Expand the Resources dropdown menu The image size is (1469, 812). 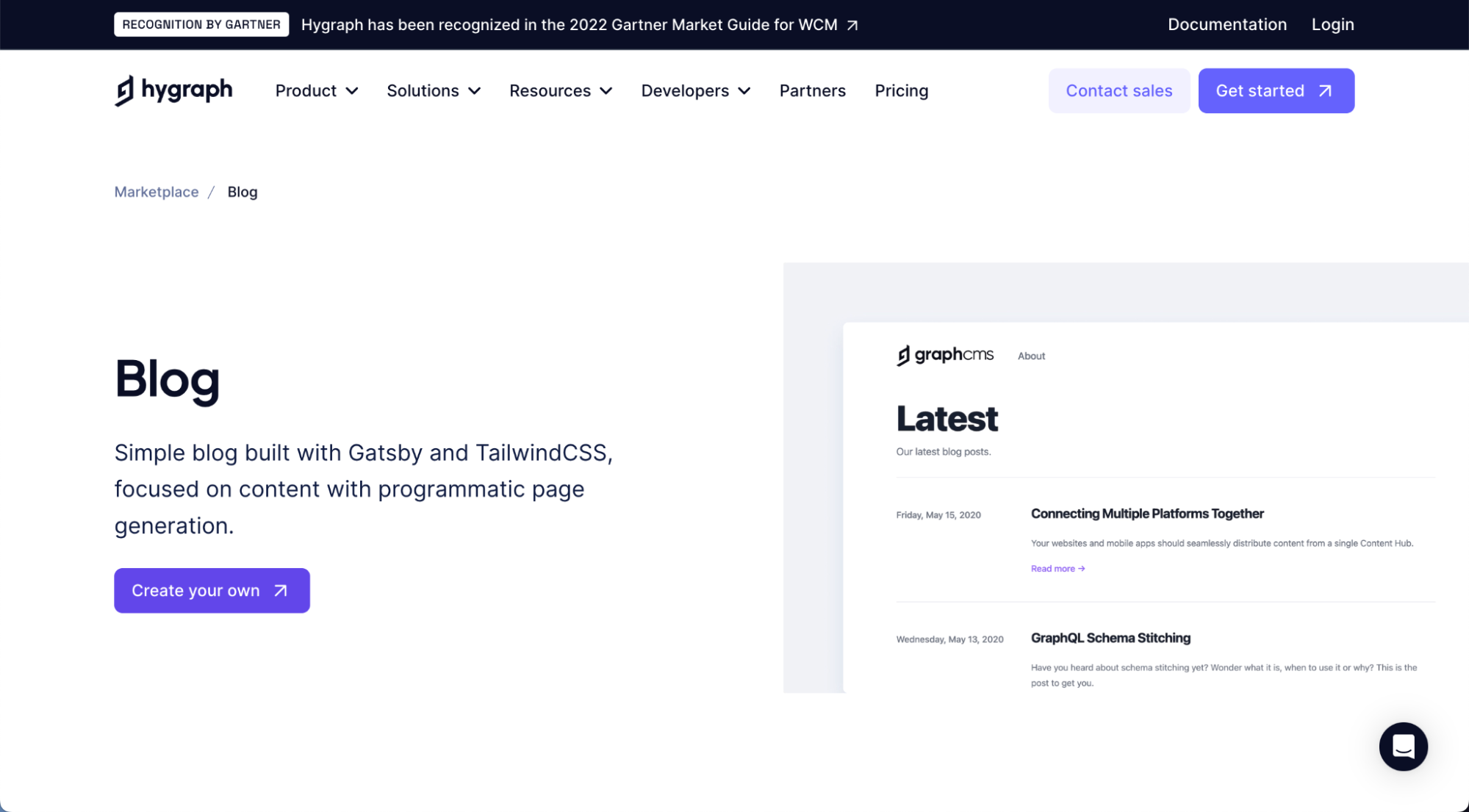560,90
